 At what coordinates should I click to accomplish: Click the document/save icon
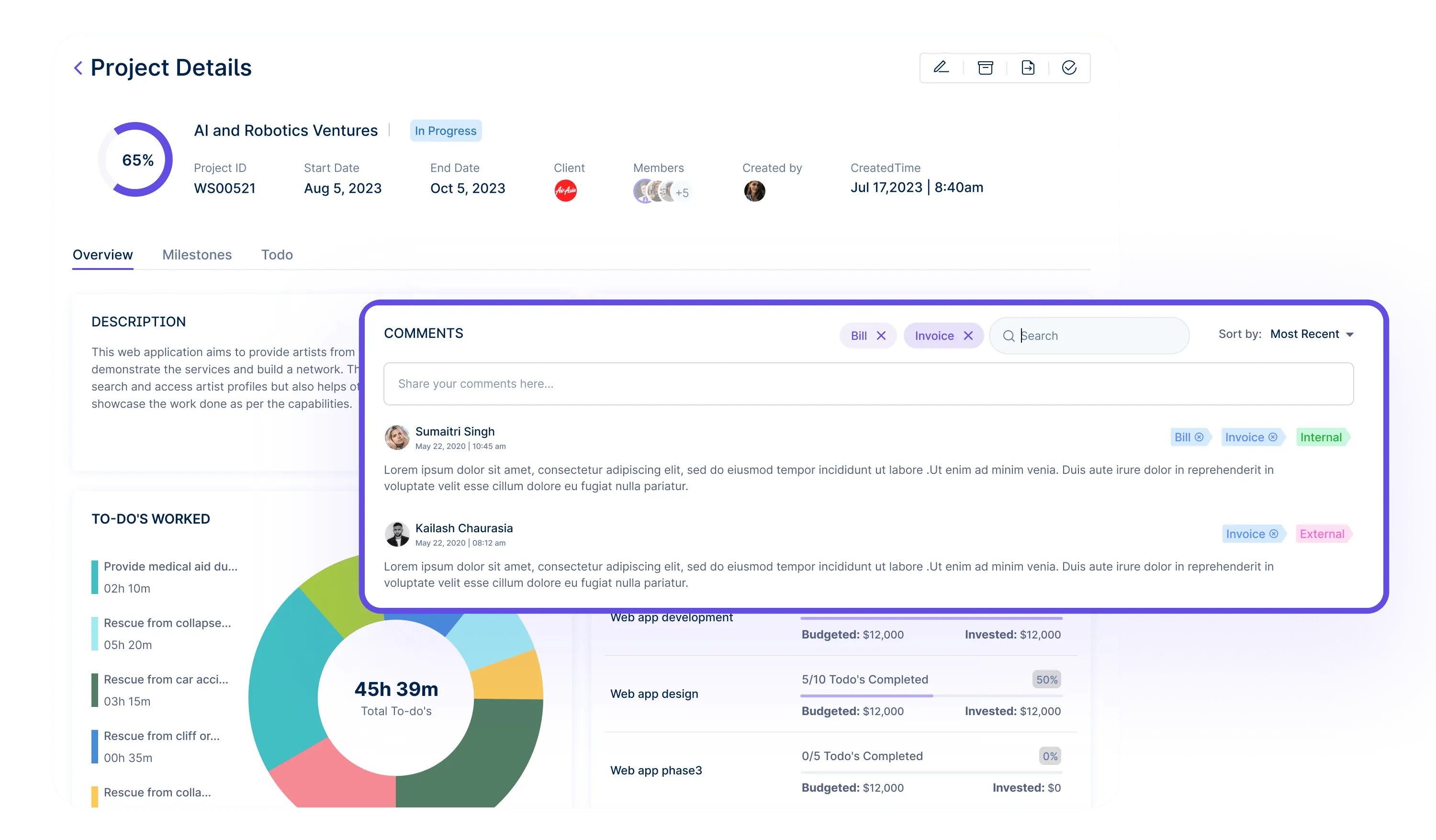(1027, 67)
